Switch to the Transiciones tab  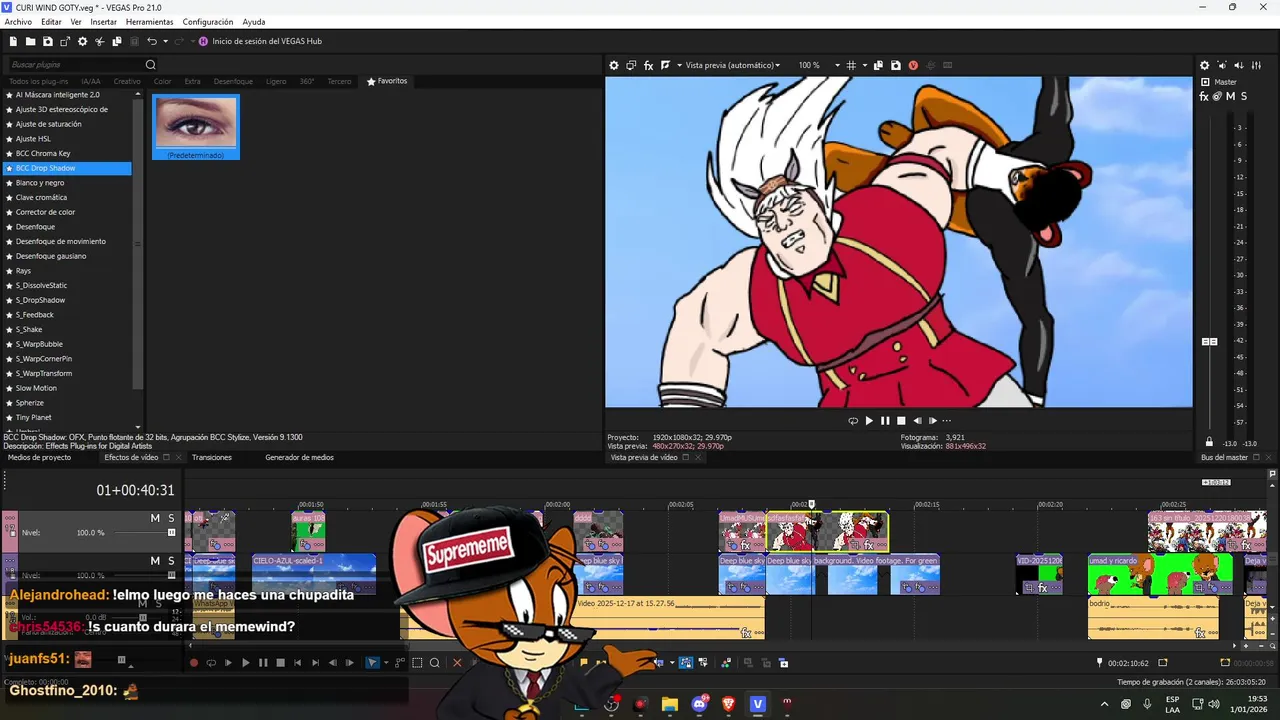click(x=212, y=457)
